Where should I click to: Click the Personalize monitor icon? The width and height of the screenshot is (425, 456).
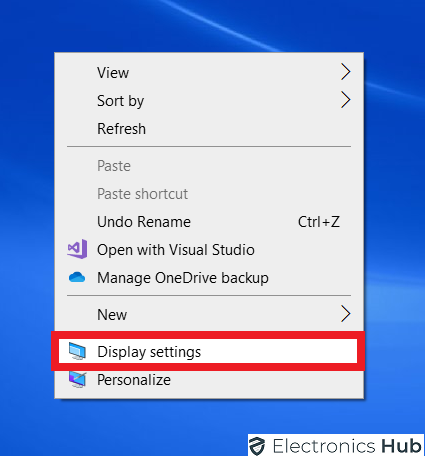[x=77, y=379]
